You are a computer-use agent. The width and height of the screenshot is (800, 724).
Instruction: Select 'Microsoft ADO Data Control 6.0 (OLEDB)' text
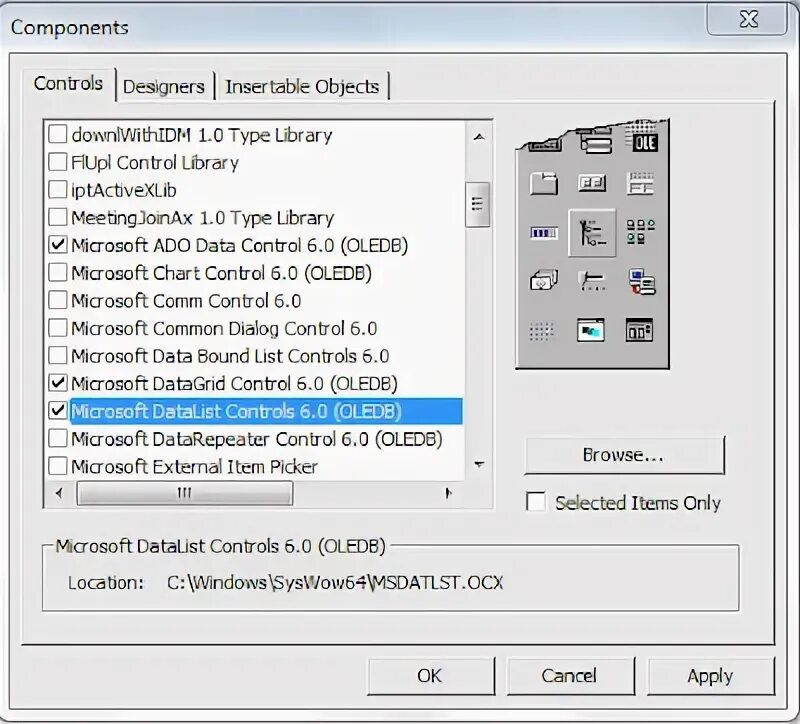coord(240,245)
